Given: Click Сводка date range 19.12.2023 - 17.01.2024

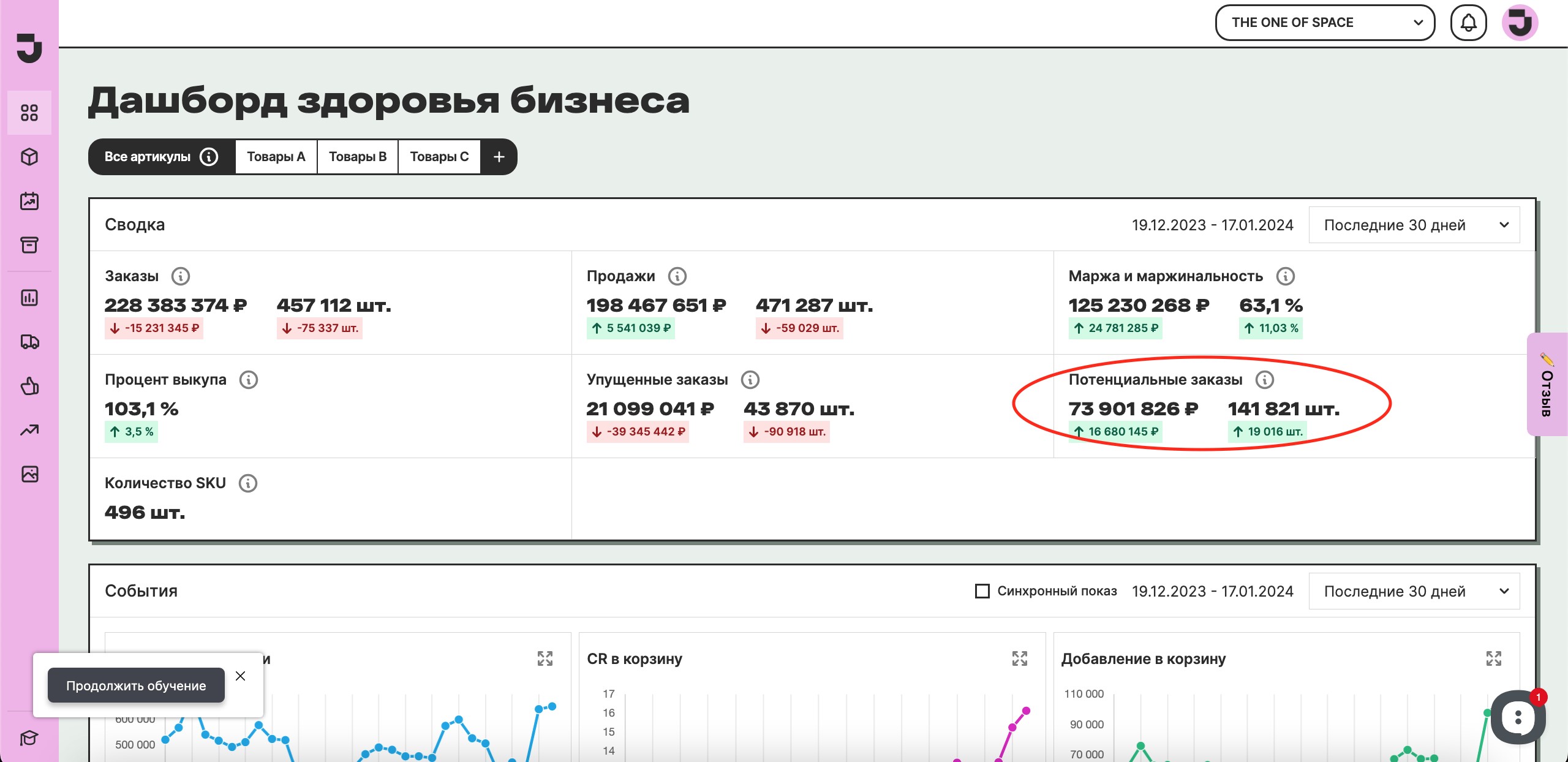Looking at the screenshot, I should [x=1213, y=225].
